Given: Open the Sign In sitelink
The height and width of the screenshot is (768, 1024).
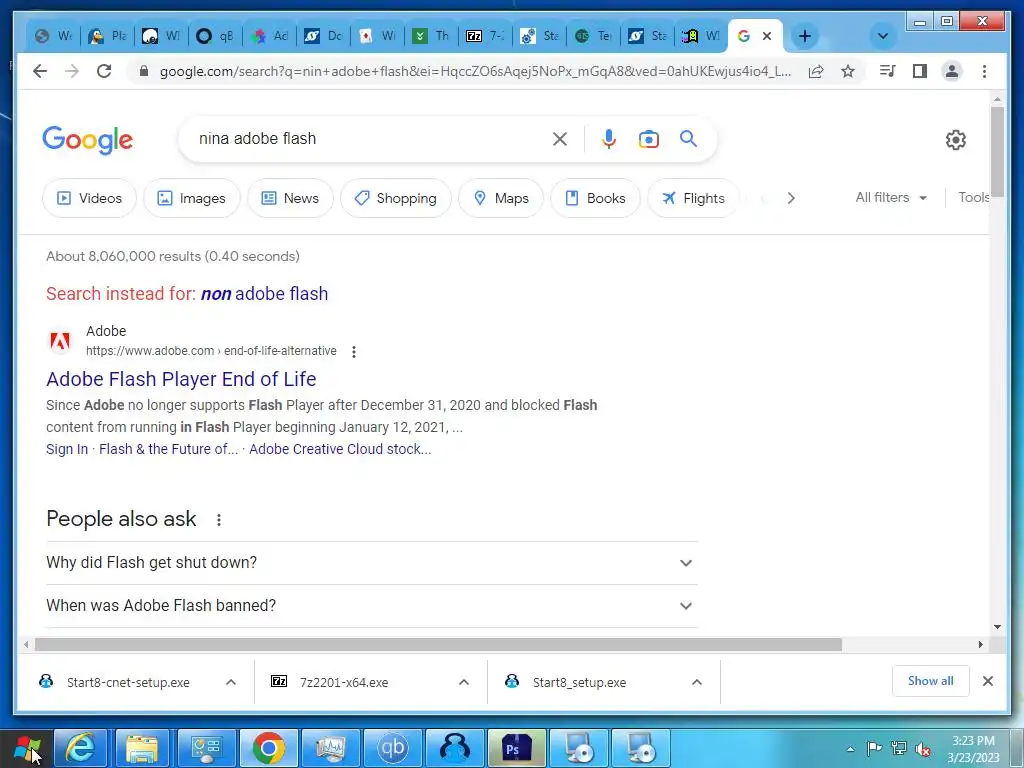Looking at the screenshot, I should [67, 449].
